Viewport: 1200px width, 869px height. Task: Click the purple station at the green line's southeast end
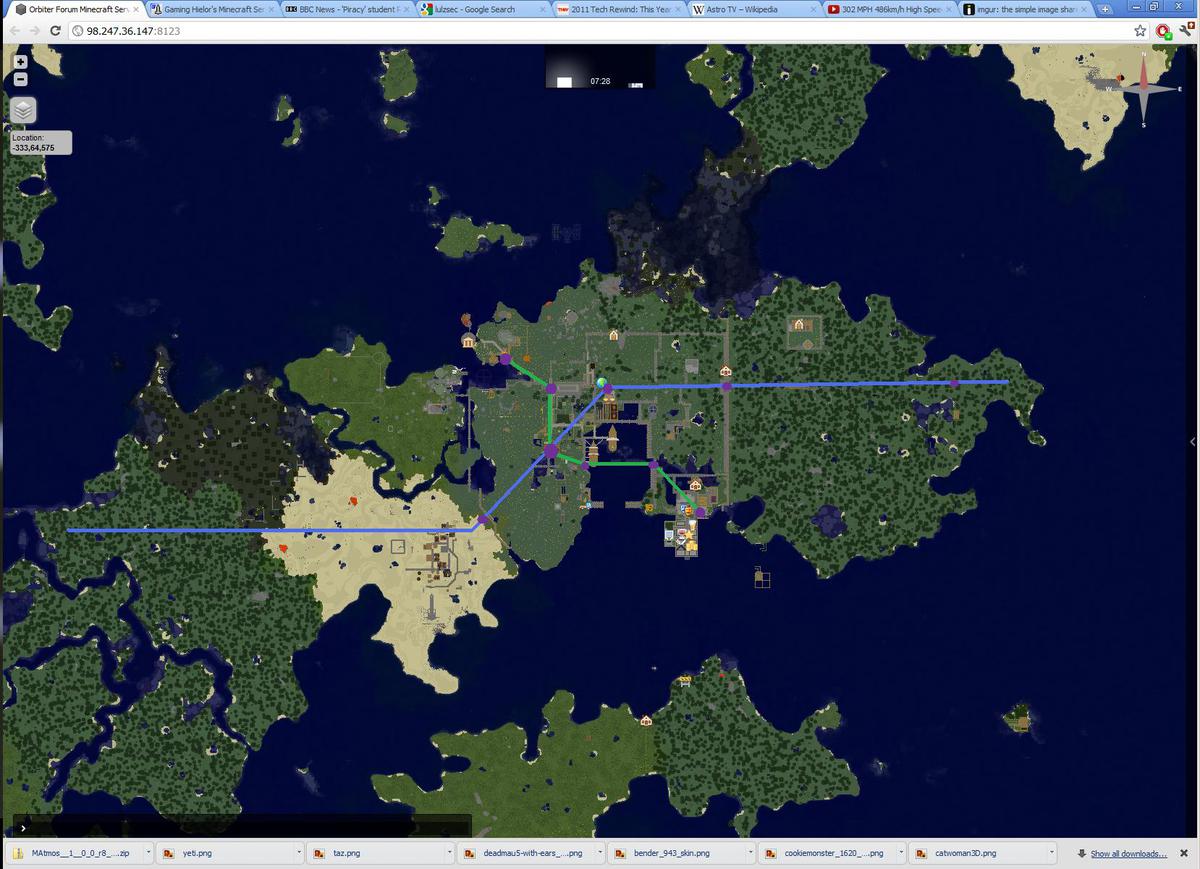tap(700, 512)
